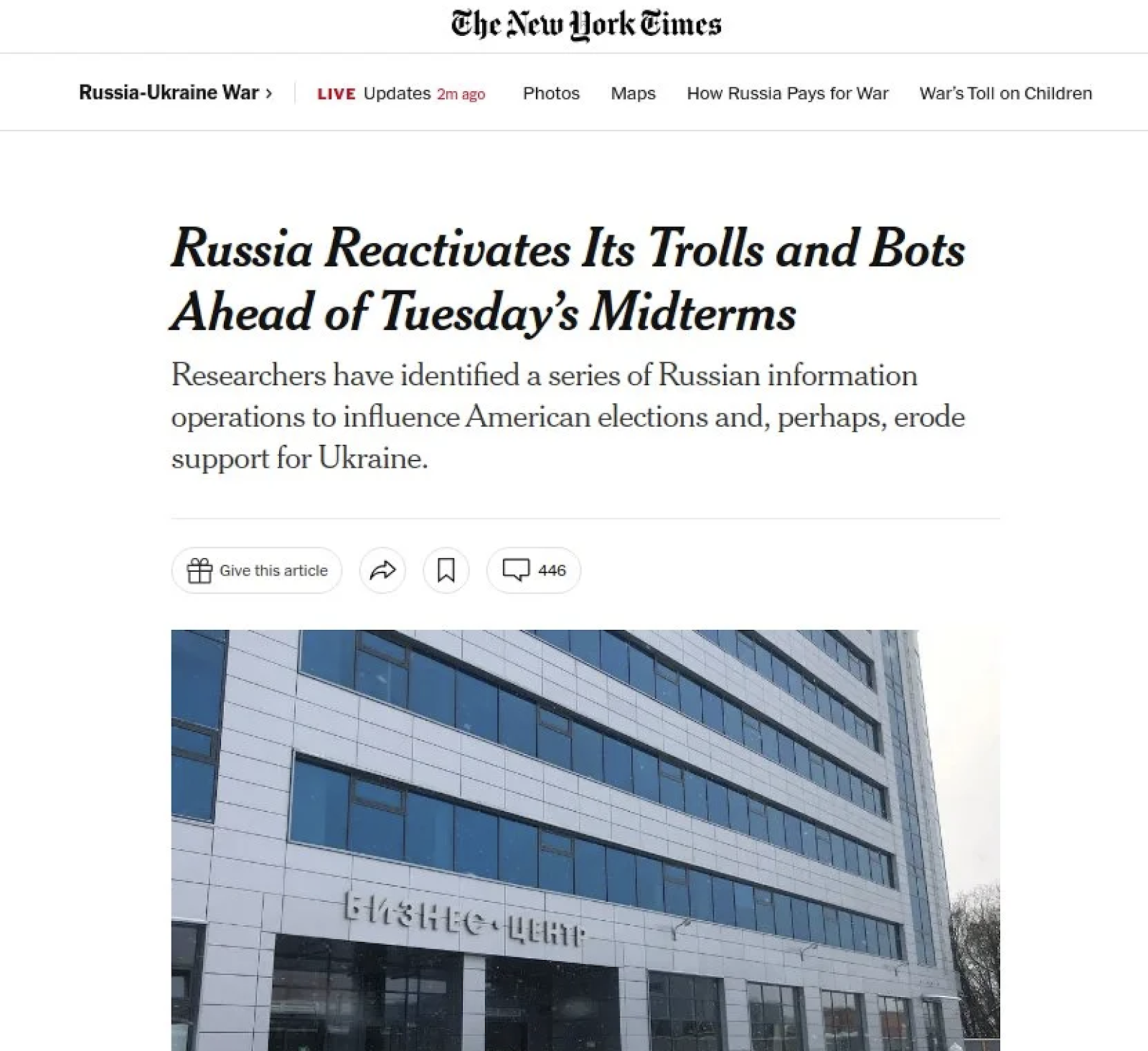Save article with the bookmark icon

pyautogui.click(x=446, y=570)
